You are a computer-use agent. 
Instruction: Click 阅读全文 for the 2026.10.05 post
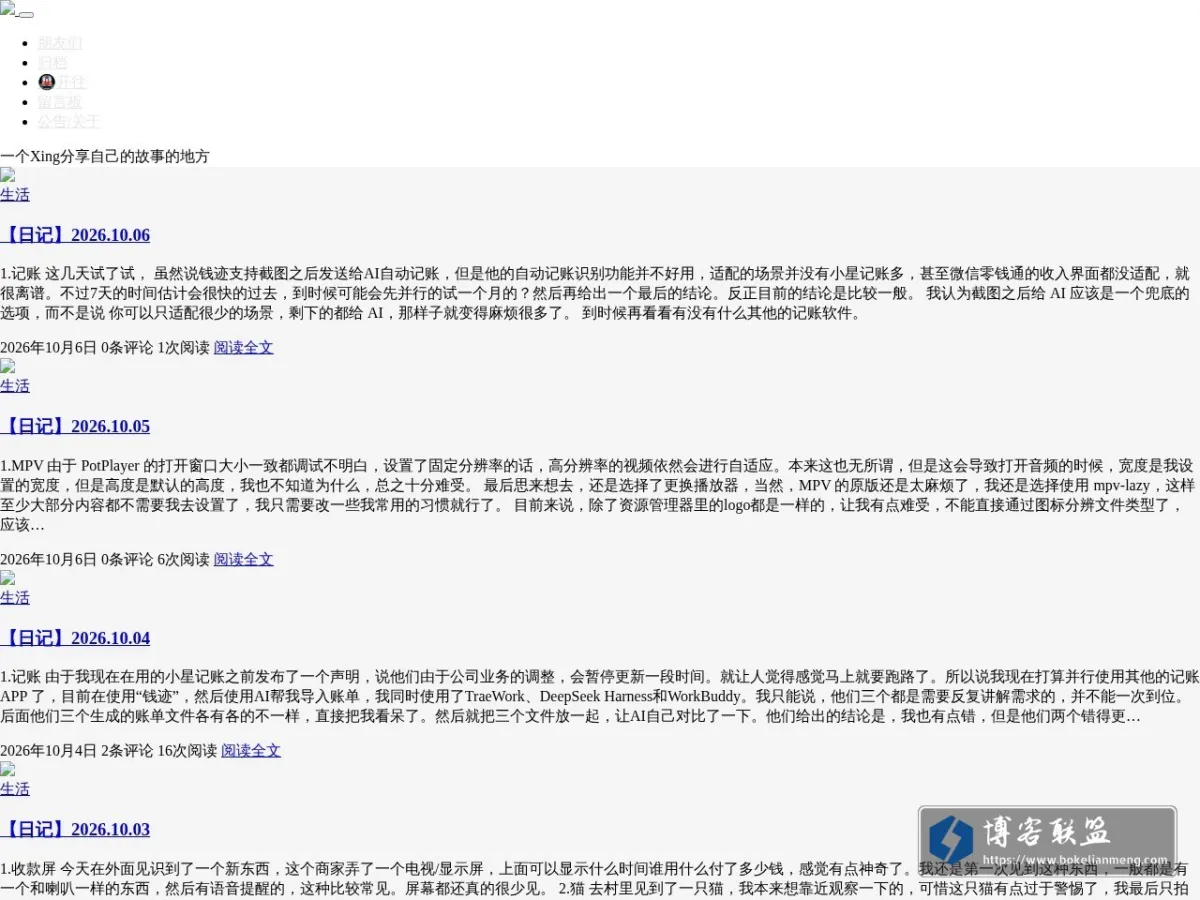tap(243, 559)
